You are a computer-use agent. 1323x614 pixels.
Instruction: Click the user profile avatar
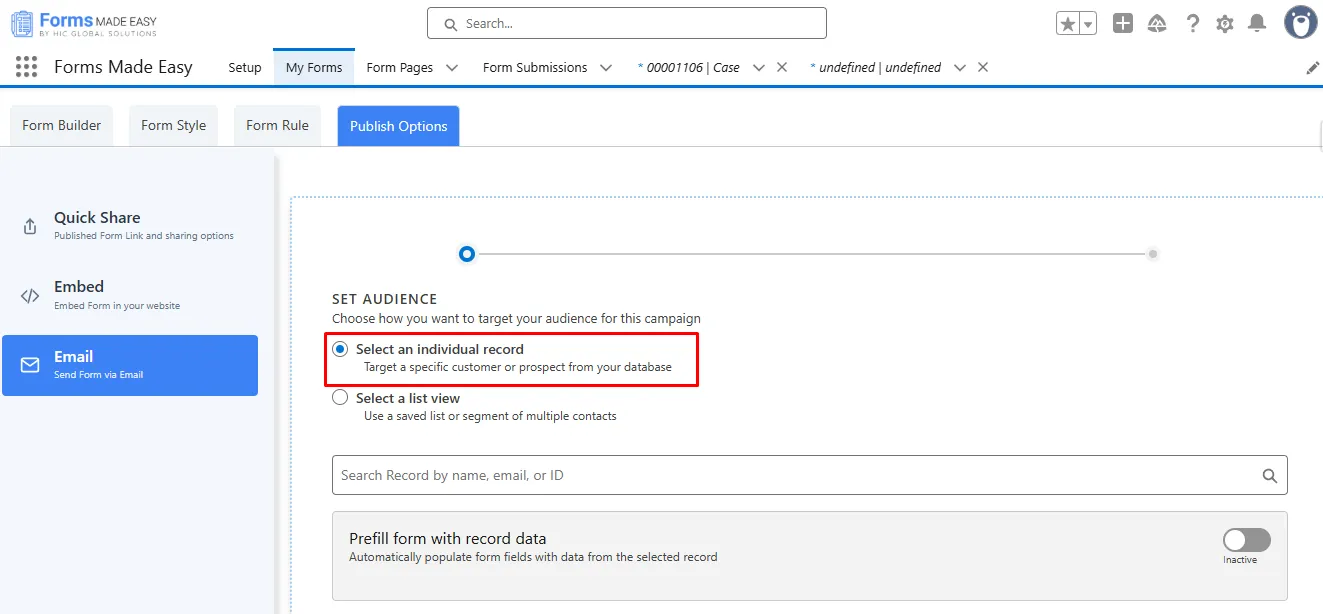pos(1300,22)
